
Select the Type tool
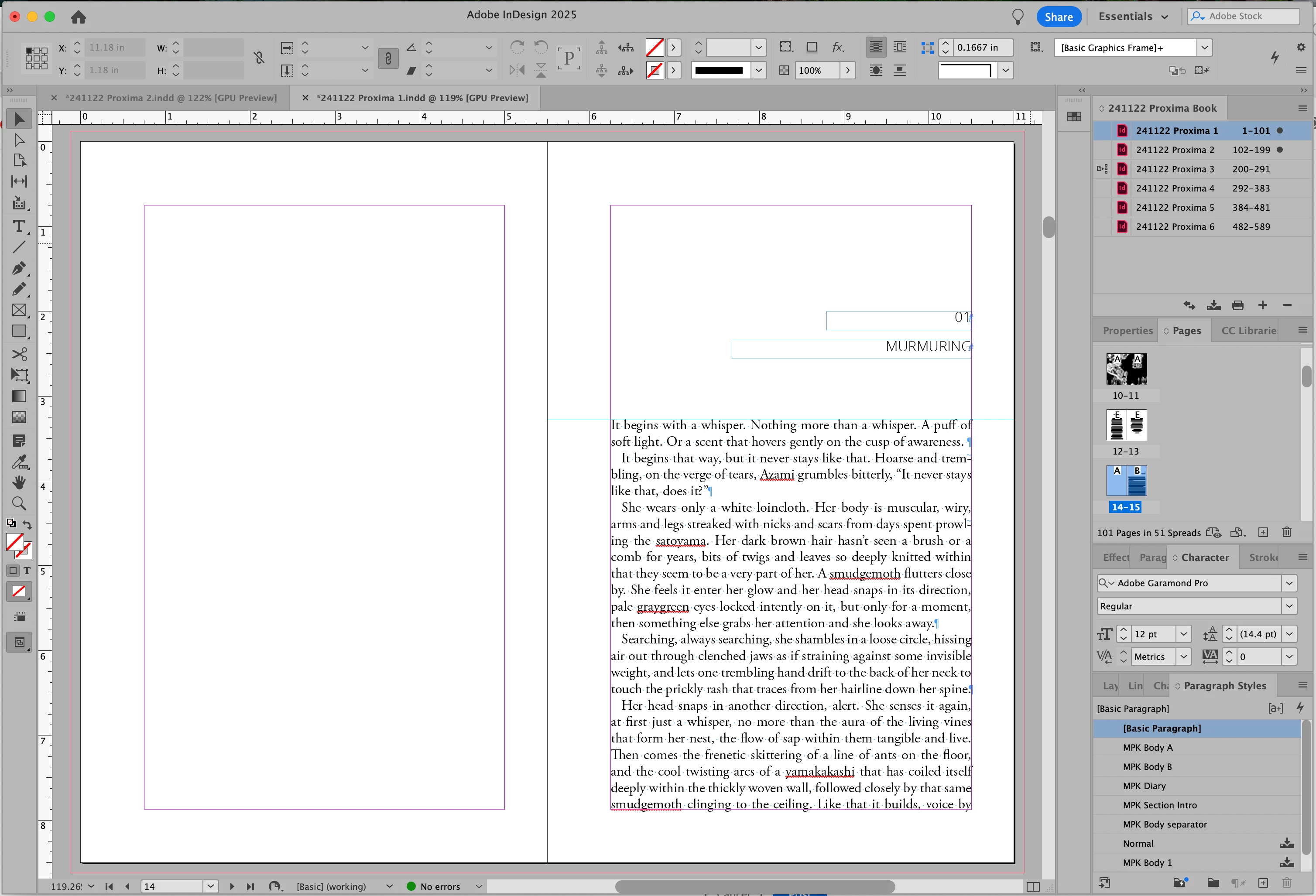tap(19, 226)
